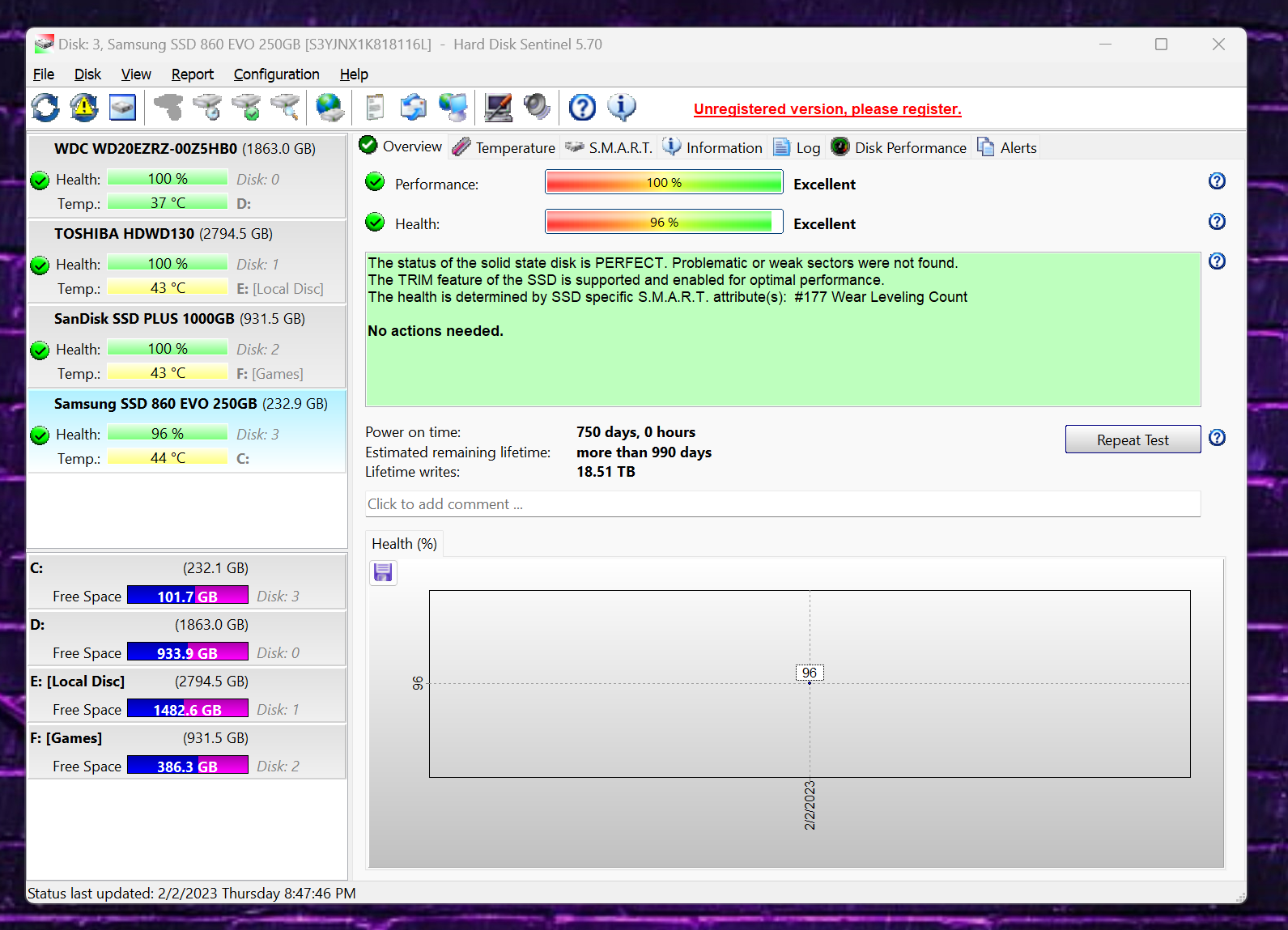Open the Configuration menu
1288x930 pixels.
pyautogui.click(x=276, y=74)
